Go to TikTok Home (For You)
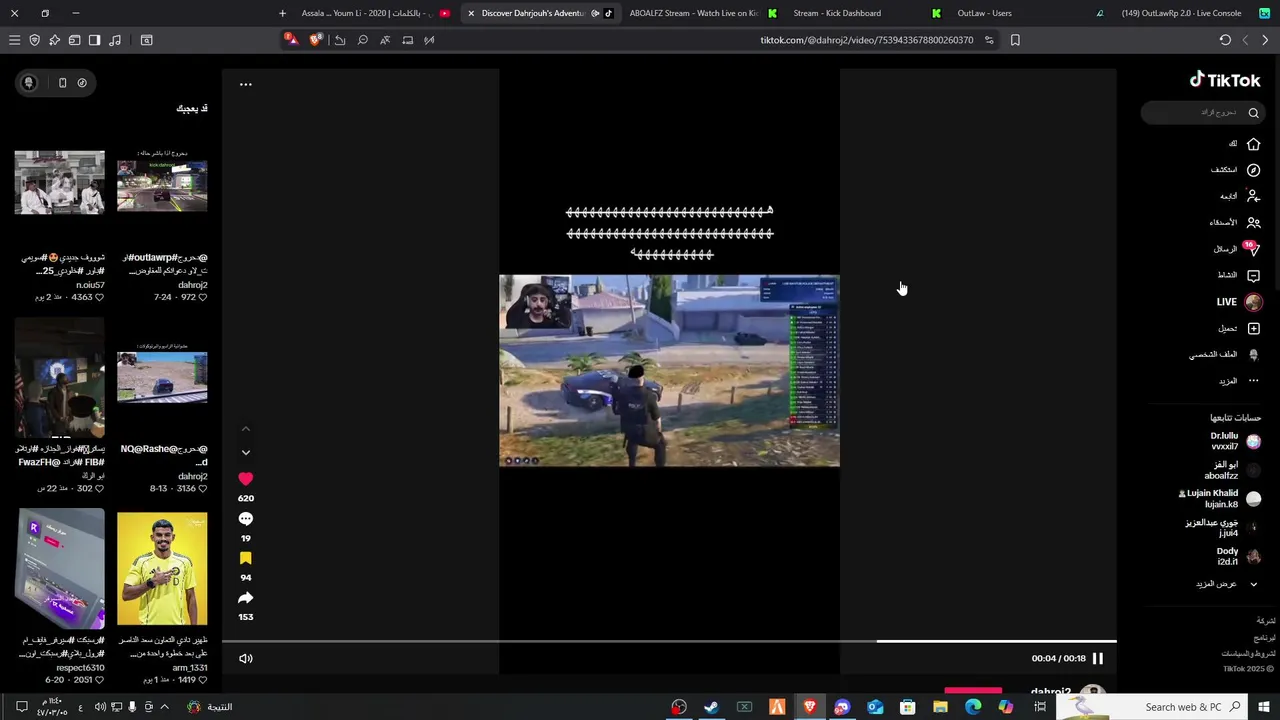Image resolution: width=1280 pixels, height=720 pixels. pyautogui.click(x=1244, y=144)
